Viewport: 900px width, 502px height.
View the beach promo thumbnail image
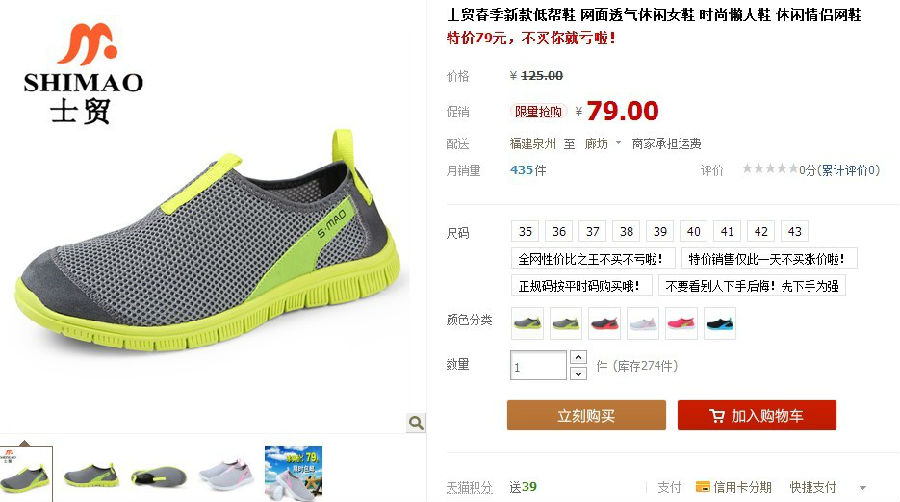tap(293, 474)
